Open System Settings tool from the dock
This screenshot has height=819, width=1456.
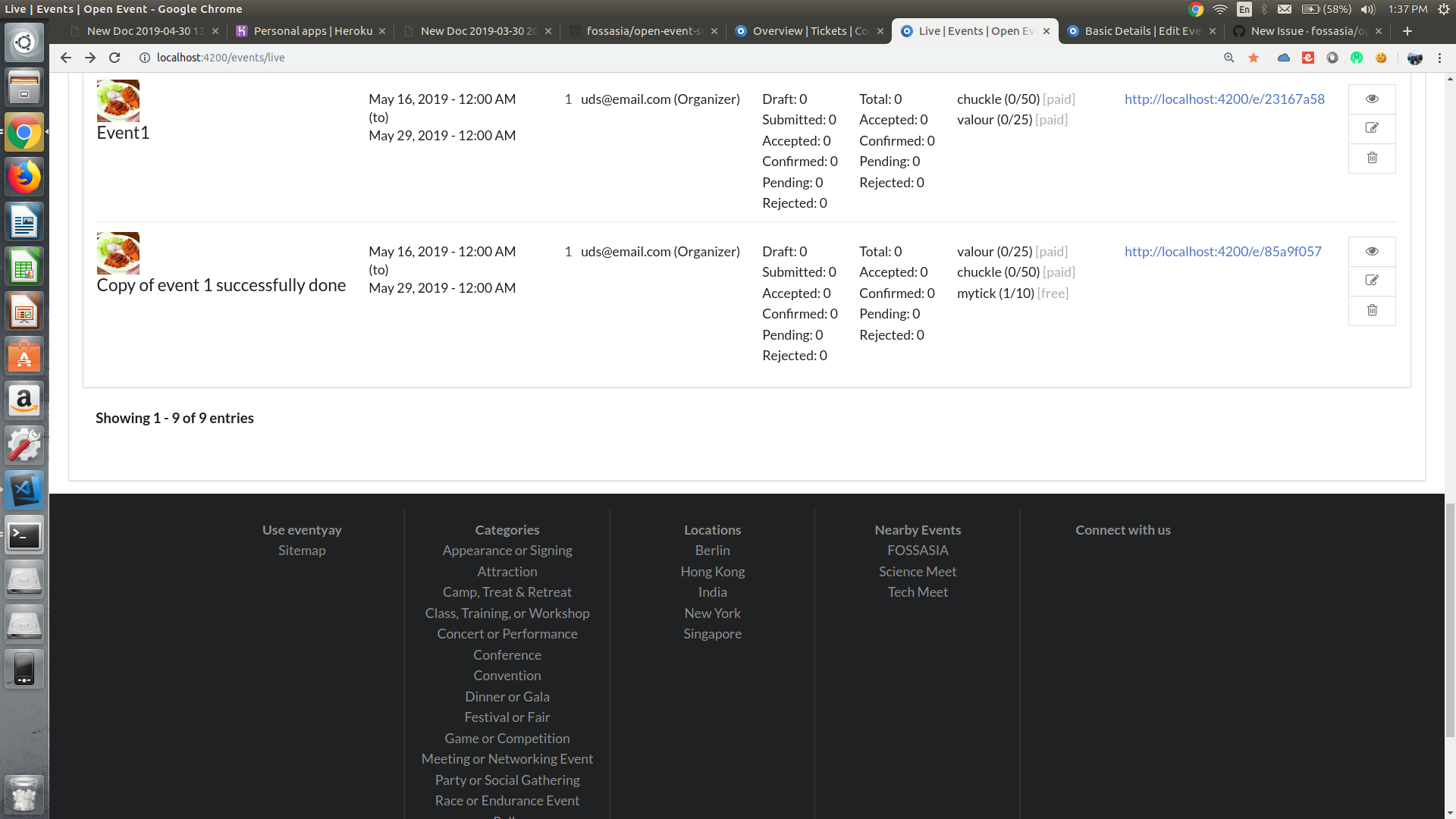pos(24,445)
